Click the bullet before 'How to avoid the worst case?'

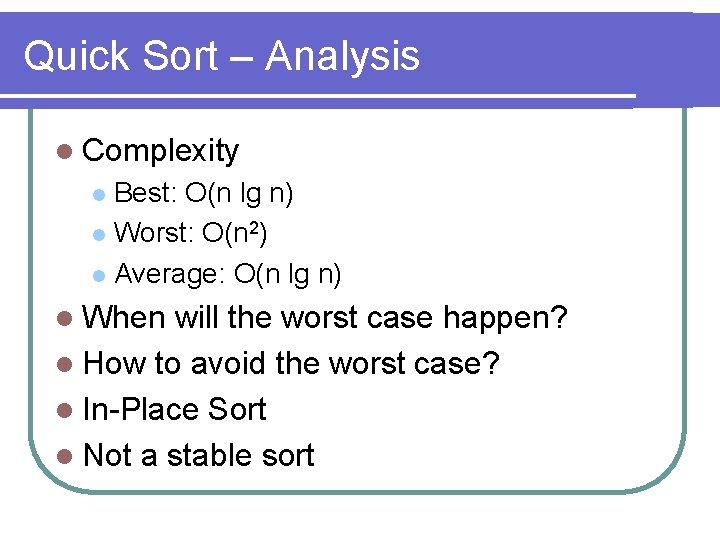(65, 365)
